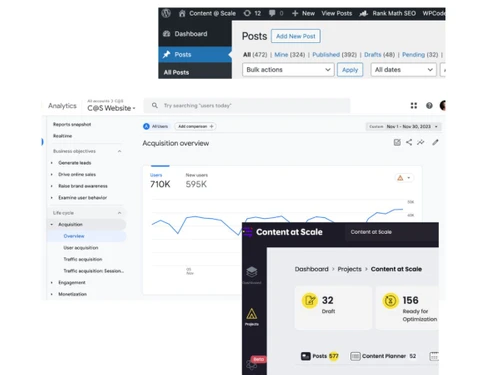Select Overview under Acquisition

click(74, 236)
